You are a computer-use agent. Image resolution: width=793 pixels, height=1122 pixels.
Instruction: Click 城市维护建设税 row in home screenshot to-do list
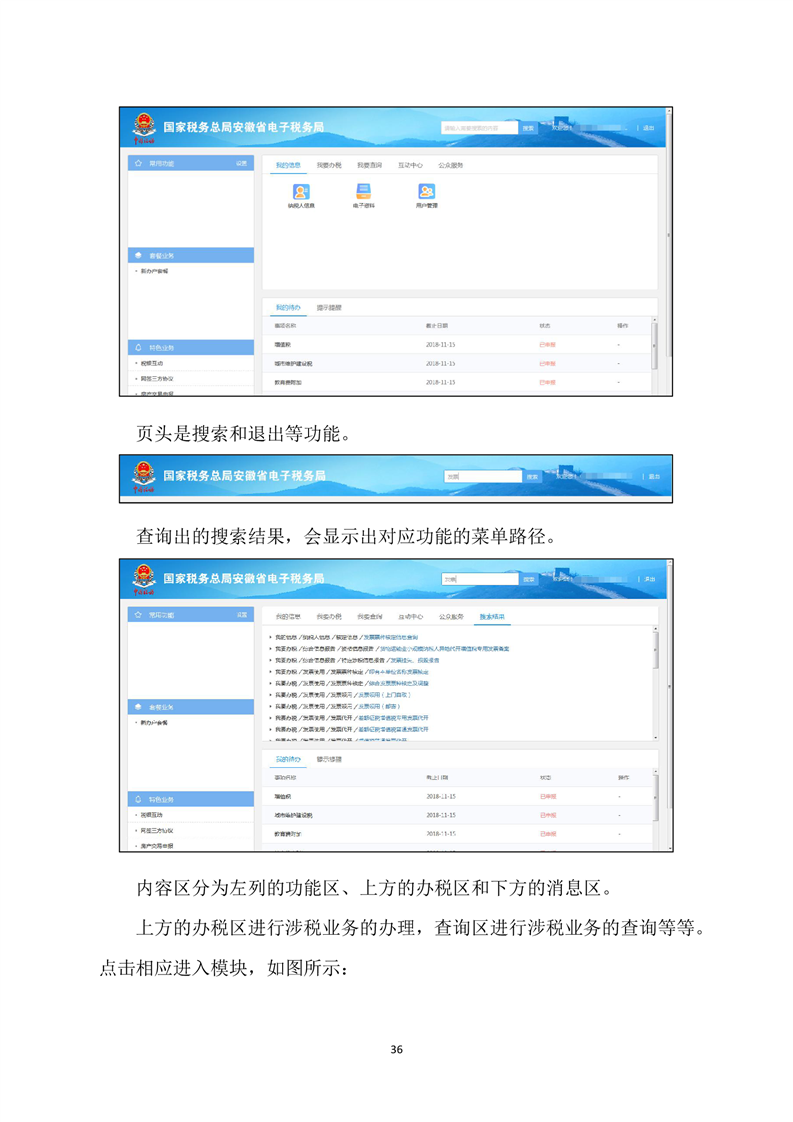click(x=458, y=364)
